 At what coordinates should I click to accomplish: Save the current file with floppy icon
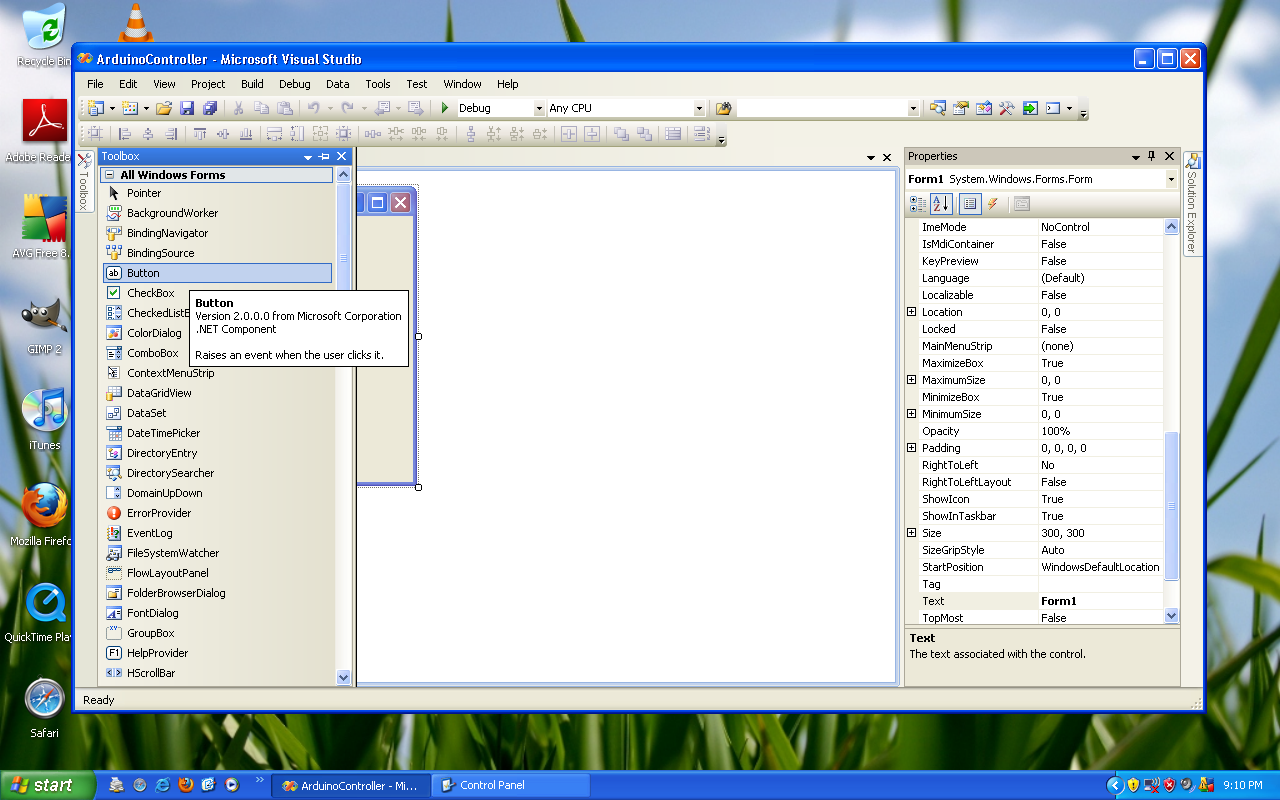187,108
